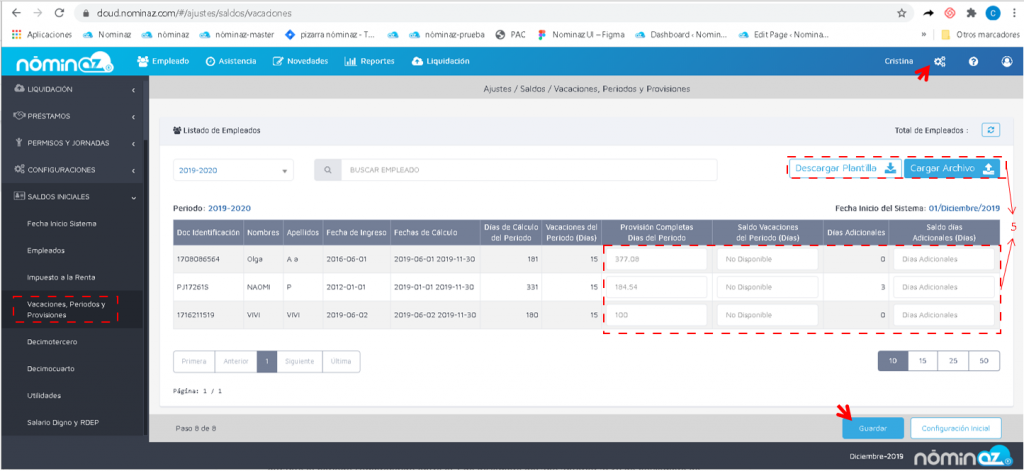Click the search magnifier icon
This screenshot has width=1024, height=471.
coord(328,170)
